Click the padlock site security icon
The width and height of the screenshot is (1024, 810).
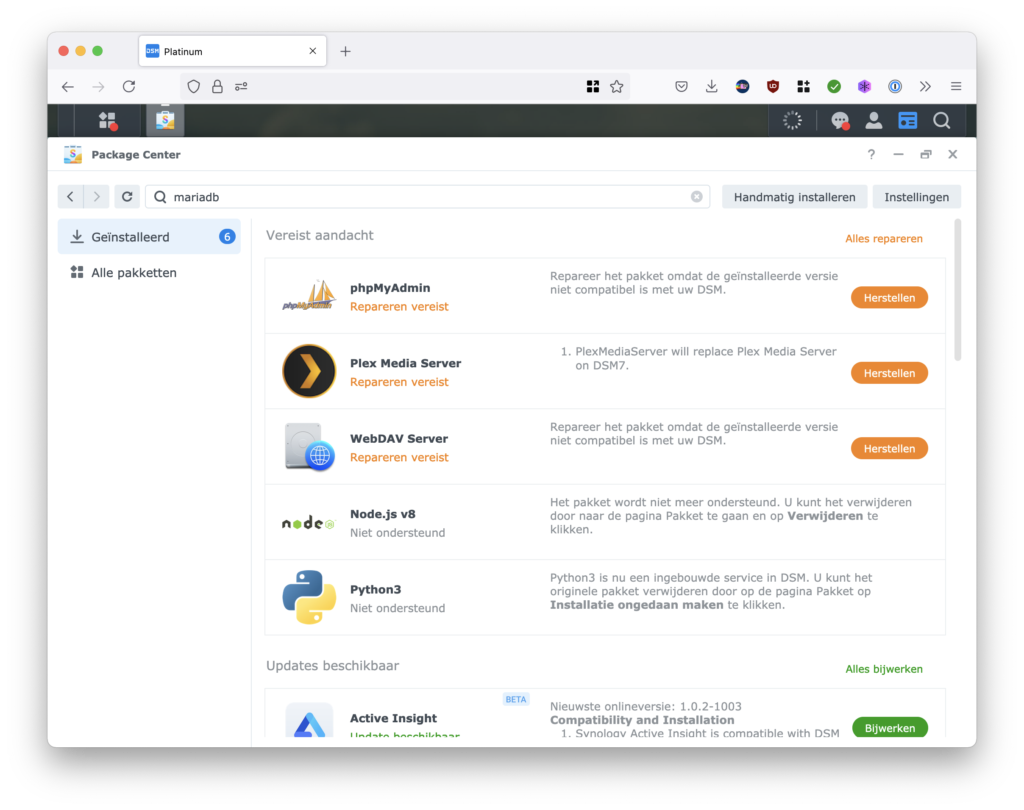(217, 86)
